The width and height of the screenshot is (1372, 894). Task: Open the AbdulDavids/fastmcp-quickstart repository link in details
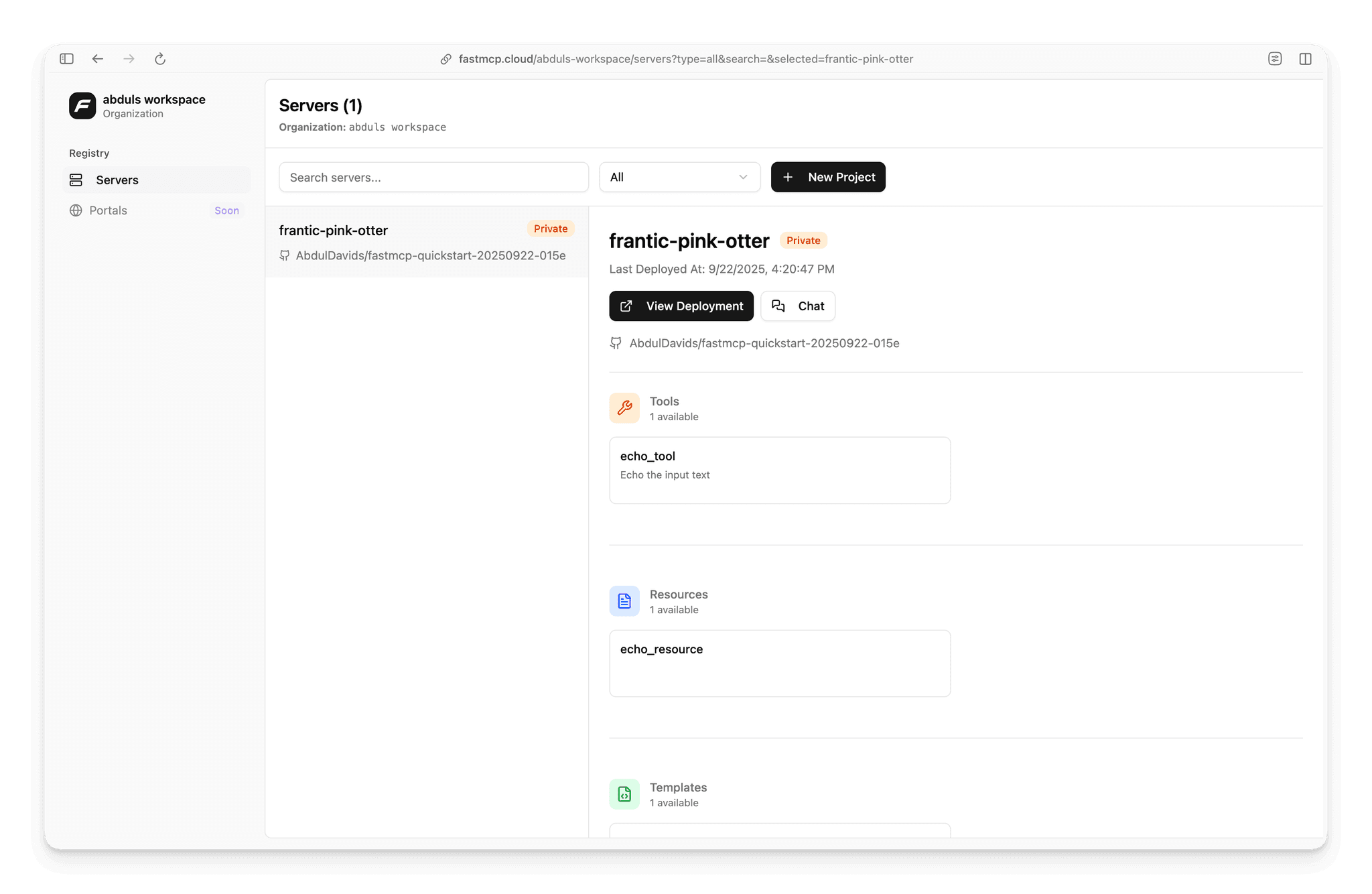click(x=764, y=343)
